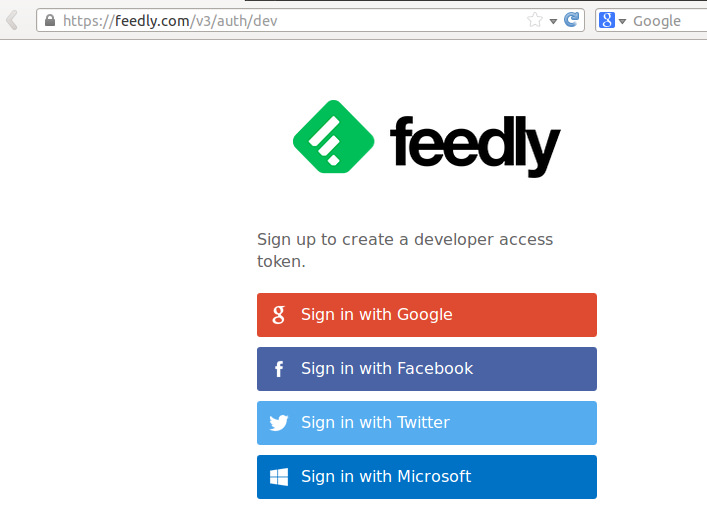Click the Google search engine icon
Viewport: 707px width, 512px height.
(x=606, y=20)
